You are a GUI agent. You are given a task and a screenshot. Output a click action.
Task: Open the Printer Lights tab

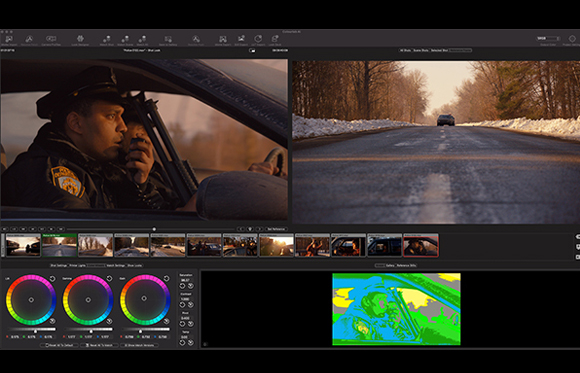77,265
